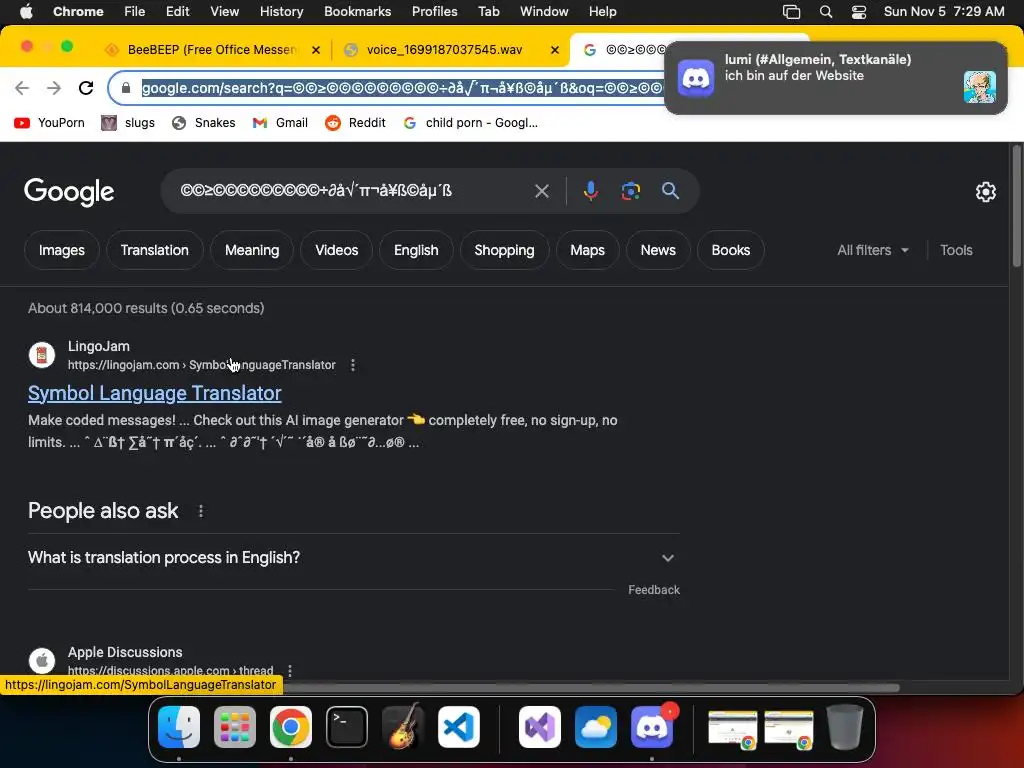This screenshot has height=768, width=1024.
Task: Start voice search with microphone icon
Action: click(x=590, y=191)
